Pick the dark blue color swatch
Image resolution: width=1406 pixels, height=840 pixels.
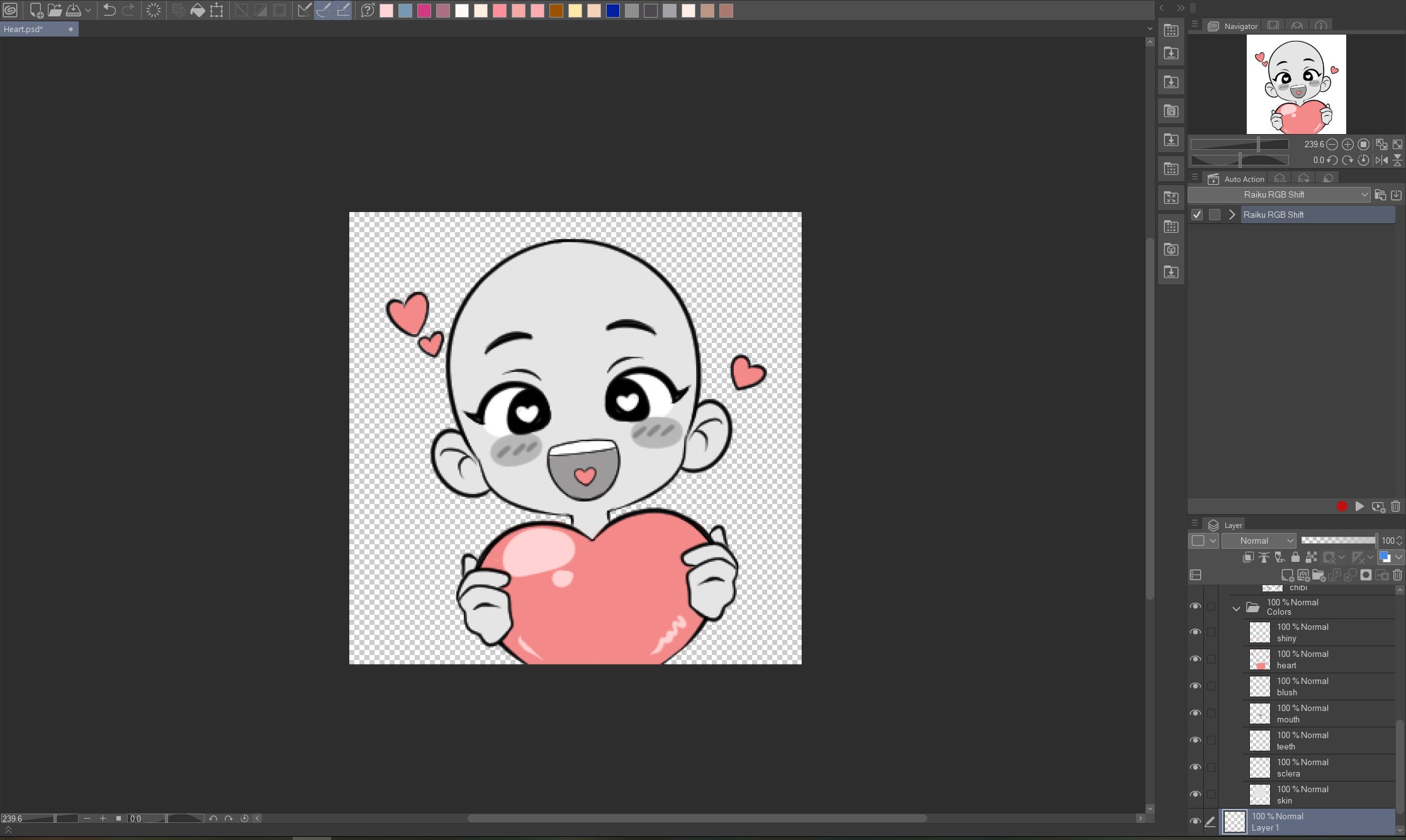click(612, 10)
